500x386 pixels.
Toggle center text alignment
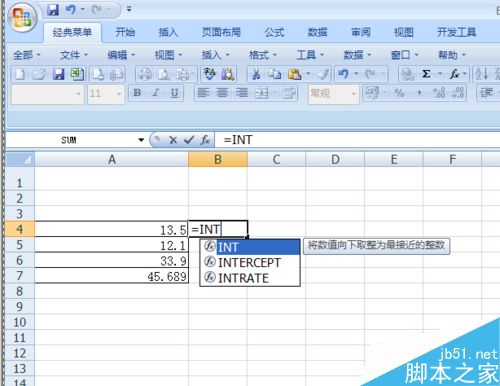click(x=222, y=93)
